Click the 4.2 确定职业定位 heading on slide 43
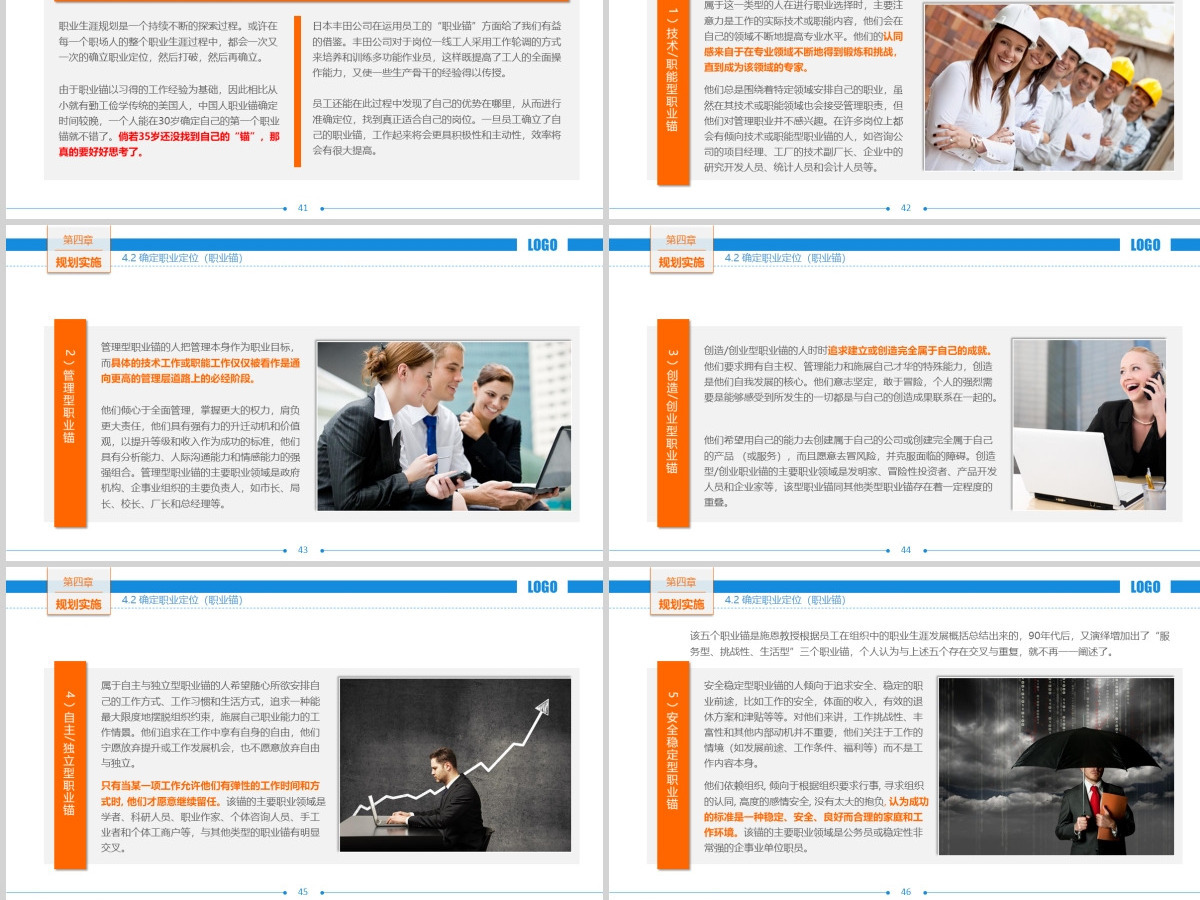Viewport: 1200px width, 900px height. [182, 258]
